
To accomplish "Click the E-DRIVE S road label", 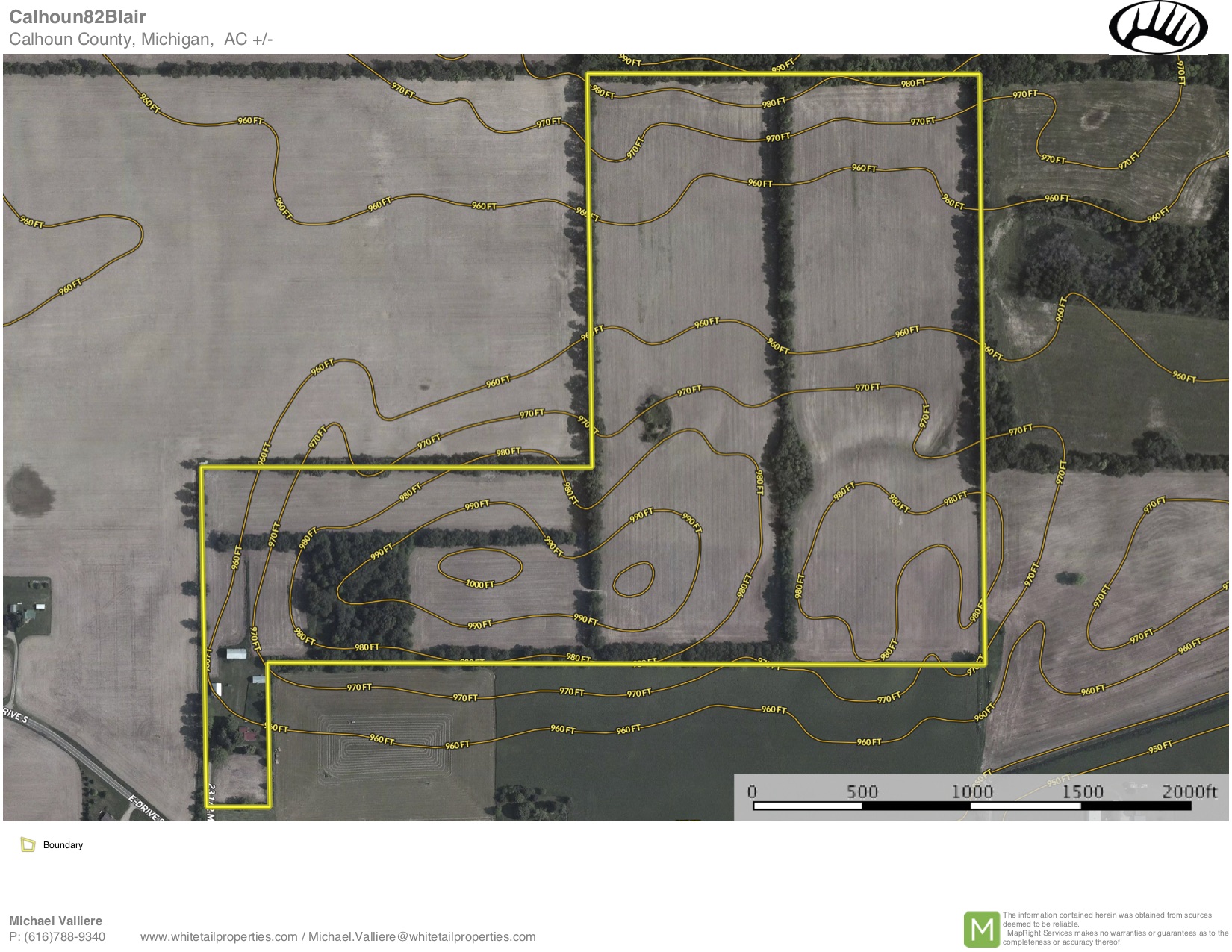I will coord(146,809).
